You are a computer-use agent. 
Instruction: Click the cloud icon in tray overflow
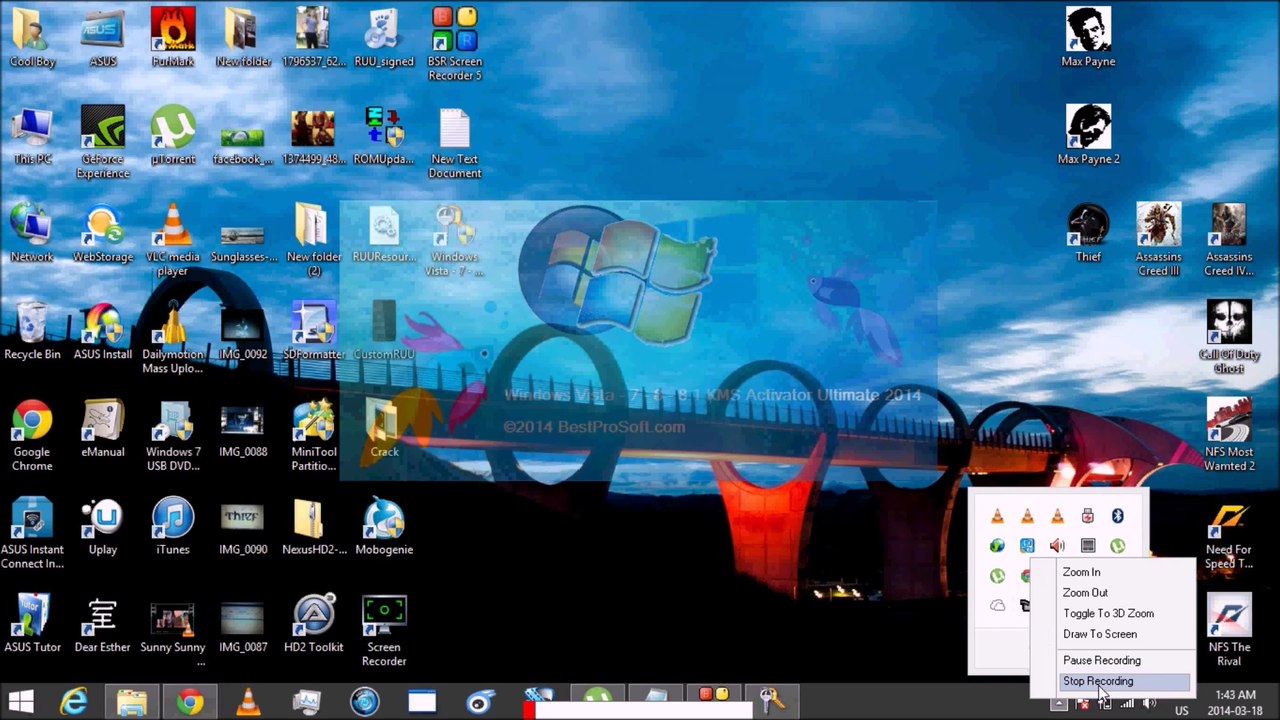click(x=997, y=605)
